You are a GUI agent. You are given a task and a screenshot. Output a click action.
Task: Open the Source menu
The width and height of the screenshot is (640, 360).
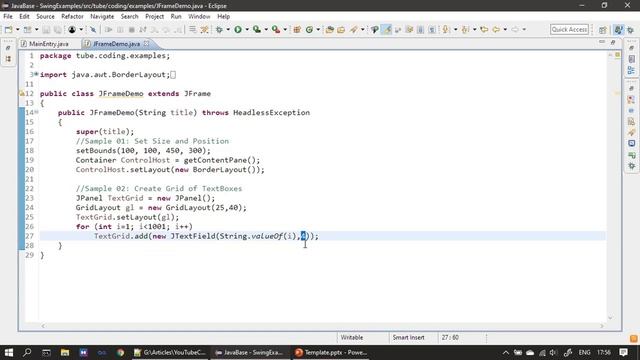(45, 16)
